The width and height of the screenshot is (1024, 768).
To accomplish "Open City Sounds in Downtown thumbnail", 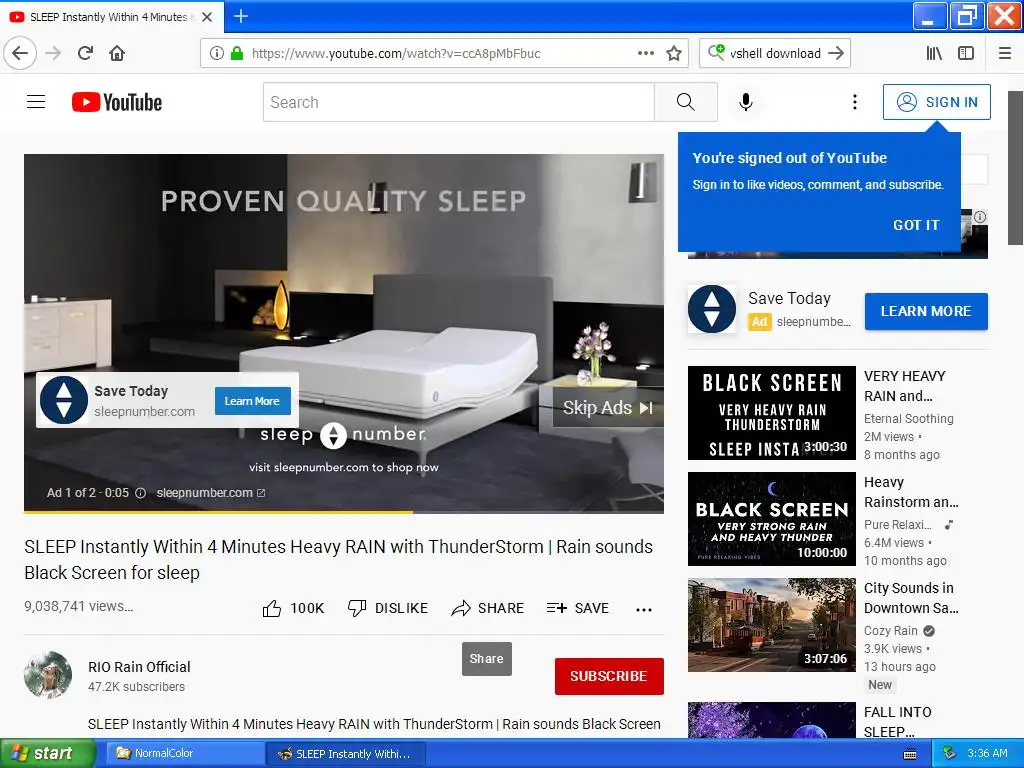I will point(771,624).
